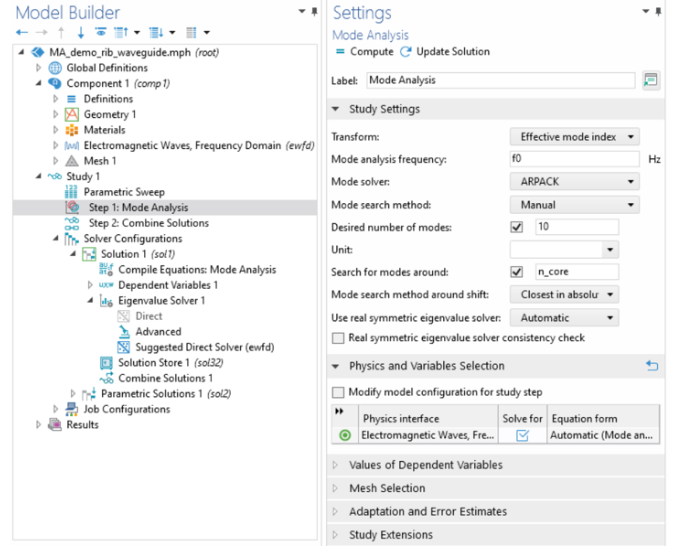
Task: Click the Step 2 Combine Solutions icon
Action: point(72,223)
